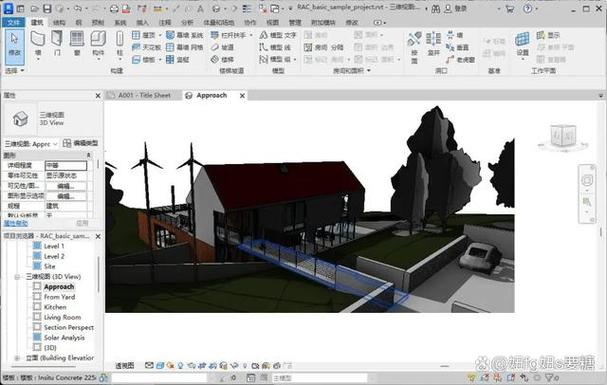This screenshot has width=607, height=385.
Task: Open the 栏杆扶手 (Railing) dropdown arrow
Action: 251,35
